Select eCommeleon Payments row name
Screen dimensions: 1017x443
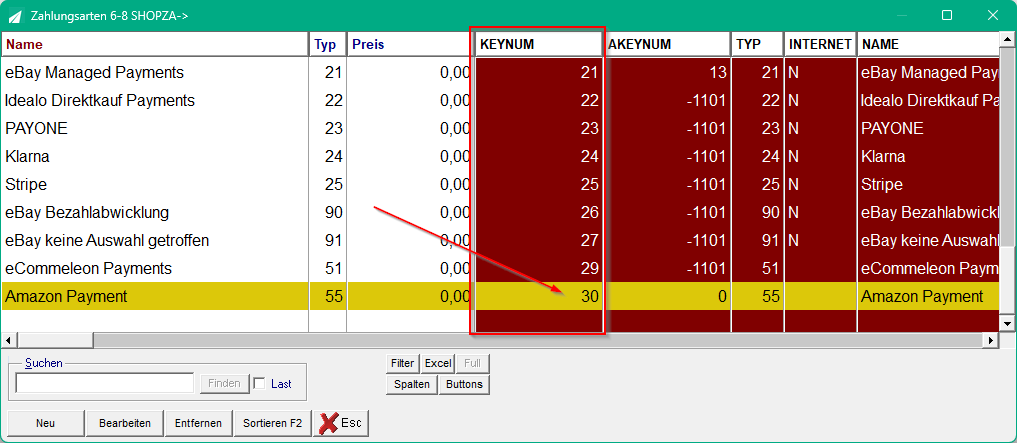(88, 269)
